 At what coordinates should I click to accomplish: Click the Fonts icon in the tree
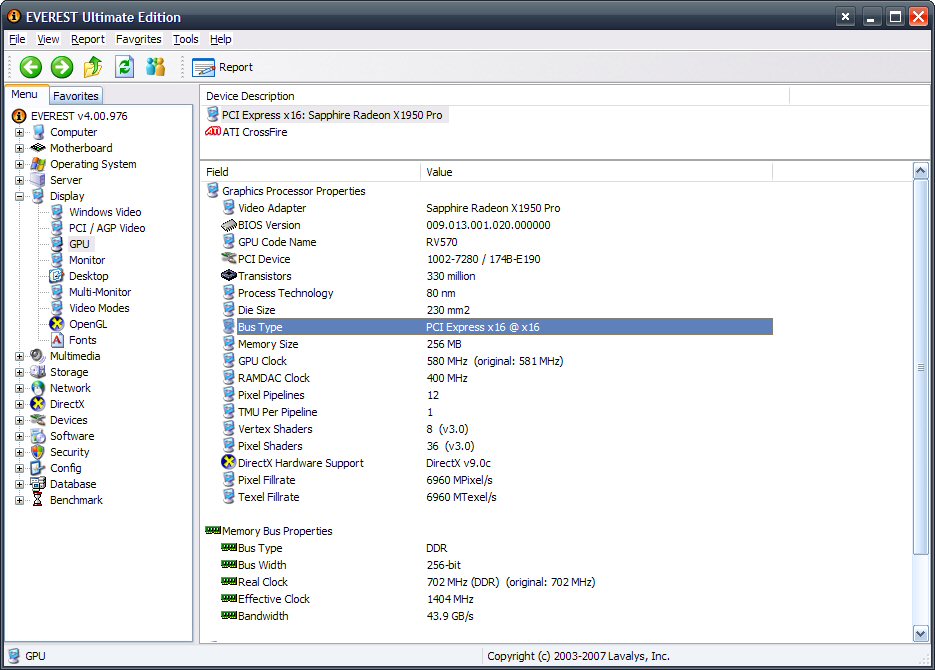(57, 340)
